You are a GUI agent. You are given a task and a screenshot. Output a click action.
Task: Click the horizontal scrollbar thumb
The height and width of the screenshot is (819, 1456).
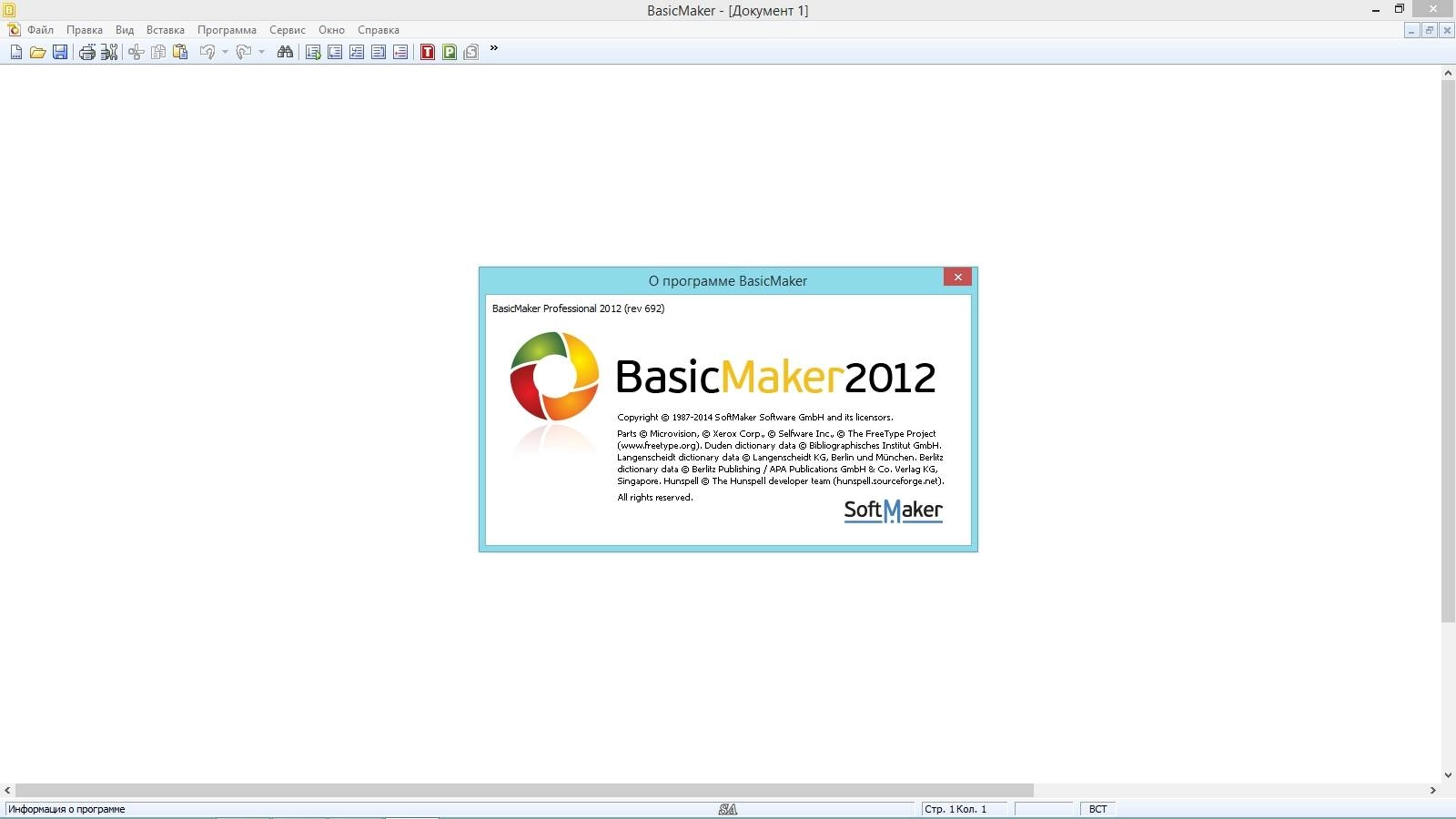pyautogui.click(x=524, y=791)
